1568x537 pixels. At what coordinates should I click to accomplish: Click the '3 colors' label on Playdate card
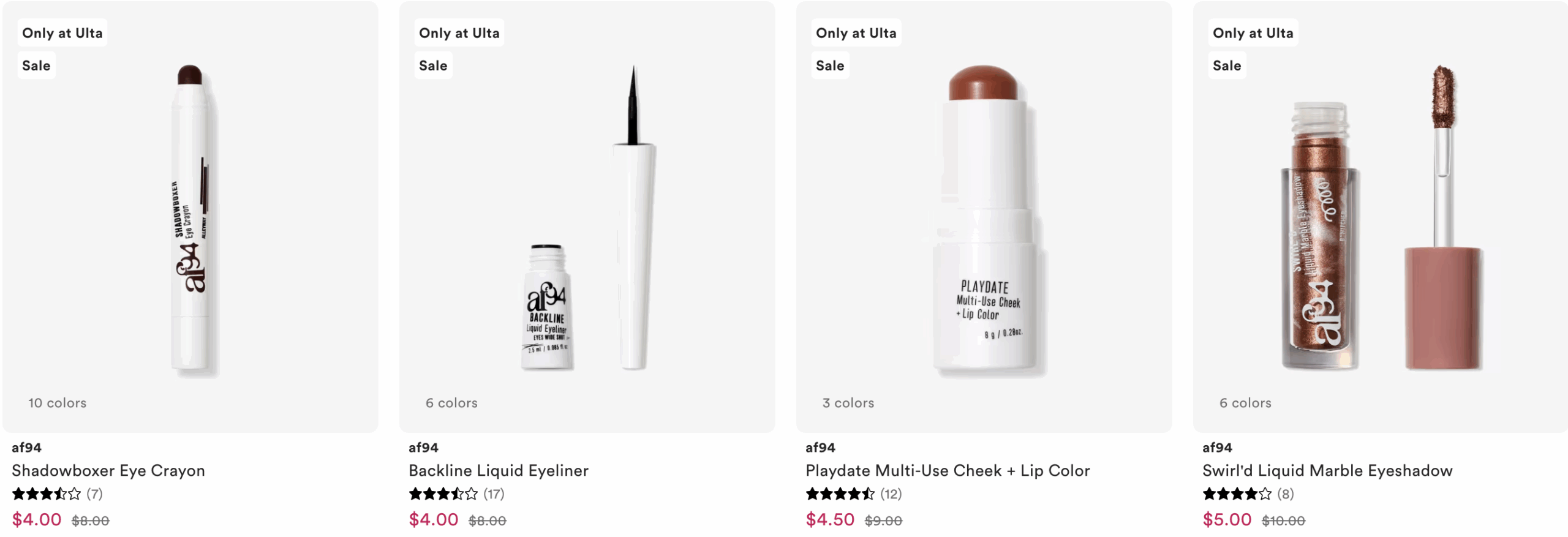pos(848,403)
